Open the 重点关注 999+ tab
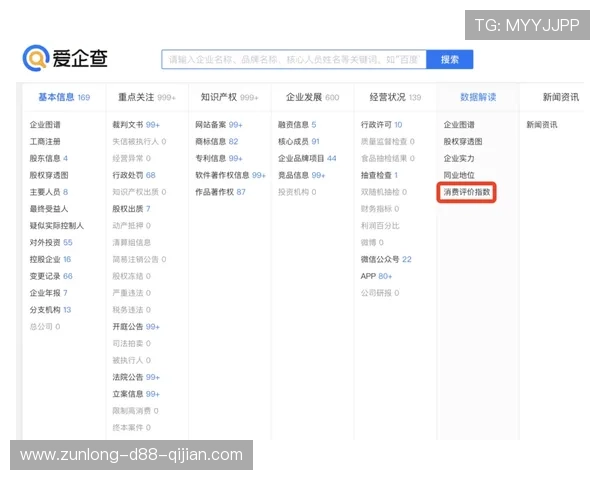600x480 pixels. (147, 97)
